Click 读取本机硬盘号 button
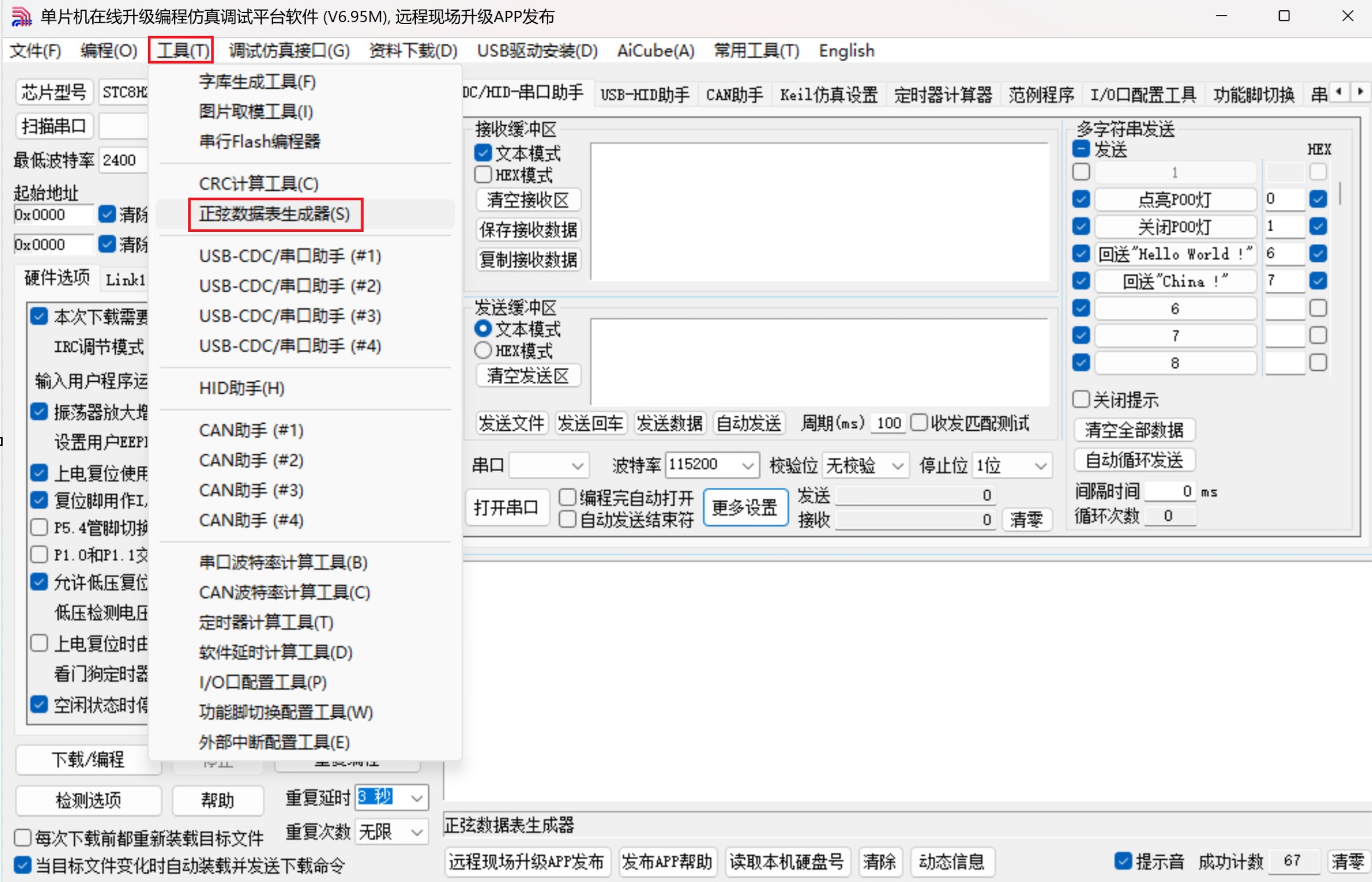 click(x=787, y=862)
